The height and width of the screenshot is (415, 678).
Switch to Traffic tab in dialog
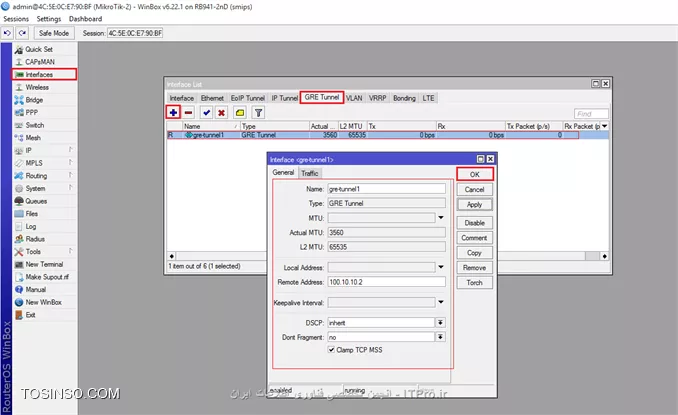310,173
